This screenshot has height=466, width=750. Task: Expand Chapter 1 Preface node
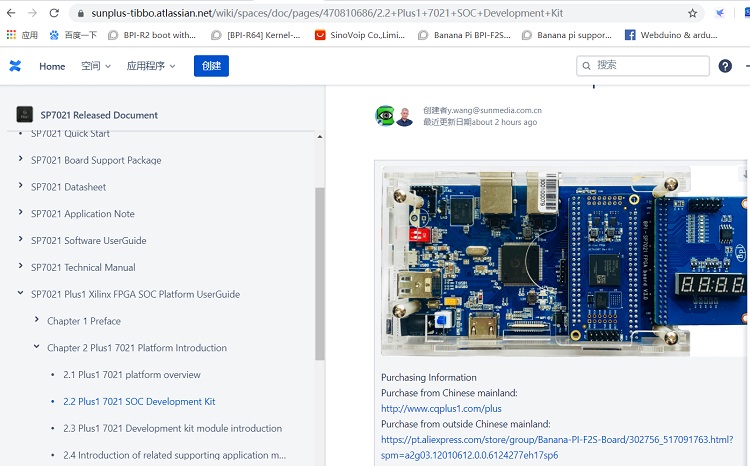pyautogui.click(x=36, y=319)
